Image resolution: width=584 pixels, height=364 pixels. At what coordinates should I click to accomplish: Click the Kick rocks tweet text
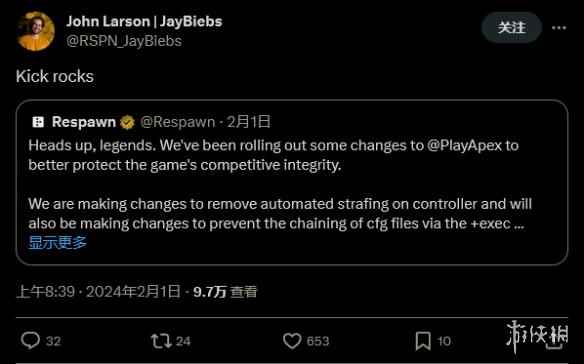click(55, 76)
